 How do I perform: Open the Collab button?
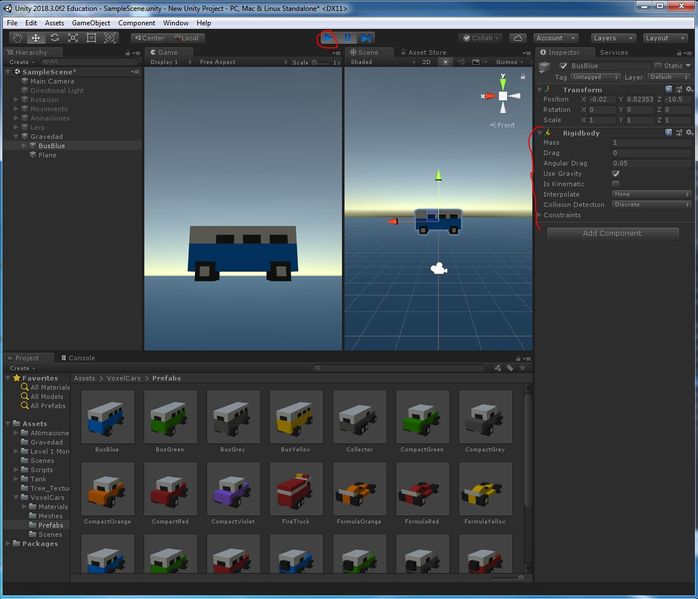click(482, 38)
